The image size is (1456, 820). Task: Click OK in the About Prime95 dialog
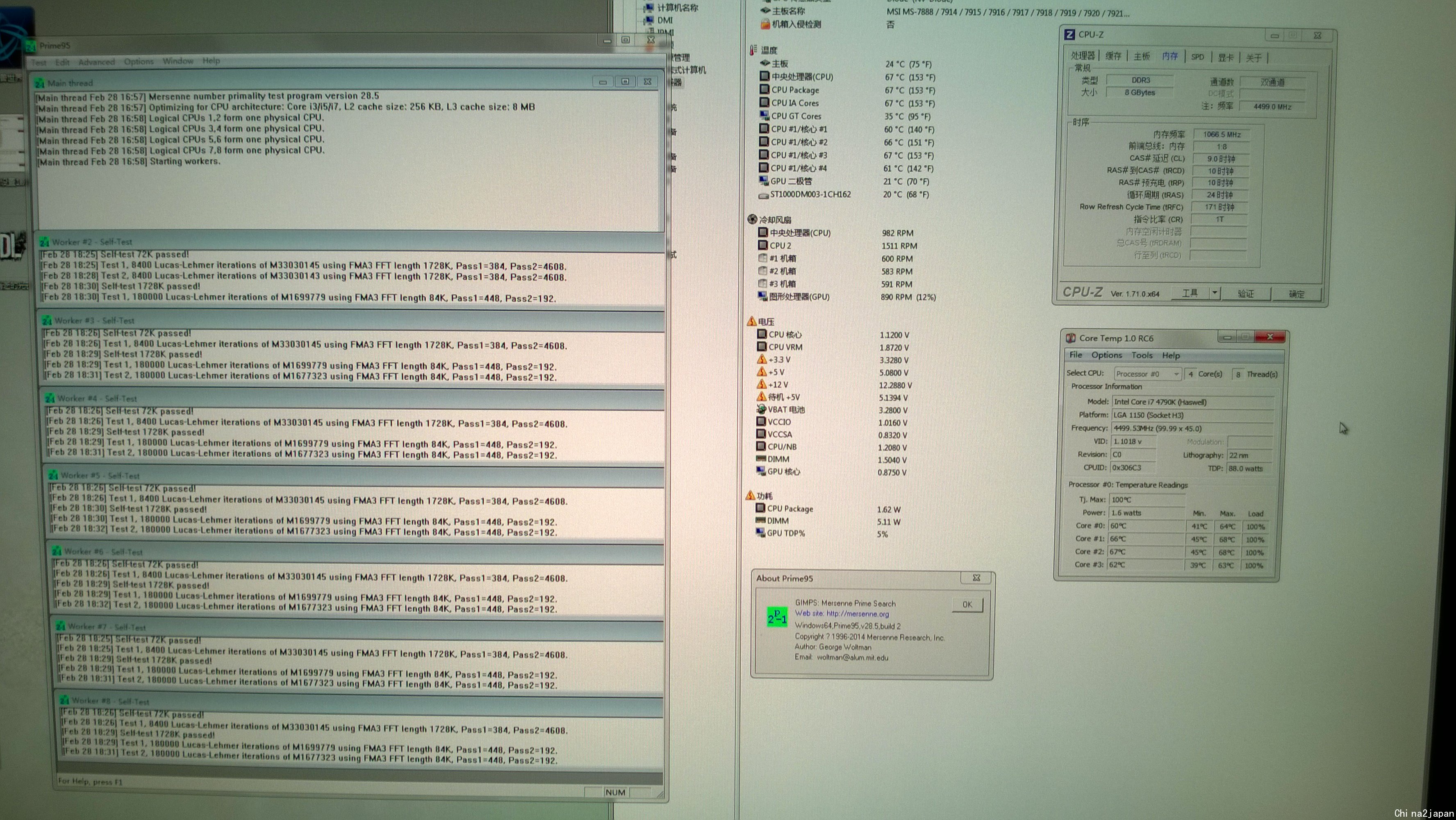(967, 604)
